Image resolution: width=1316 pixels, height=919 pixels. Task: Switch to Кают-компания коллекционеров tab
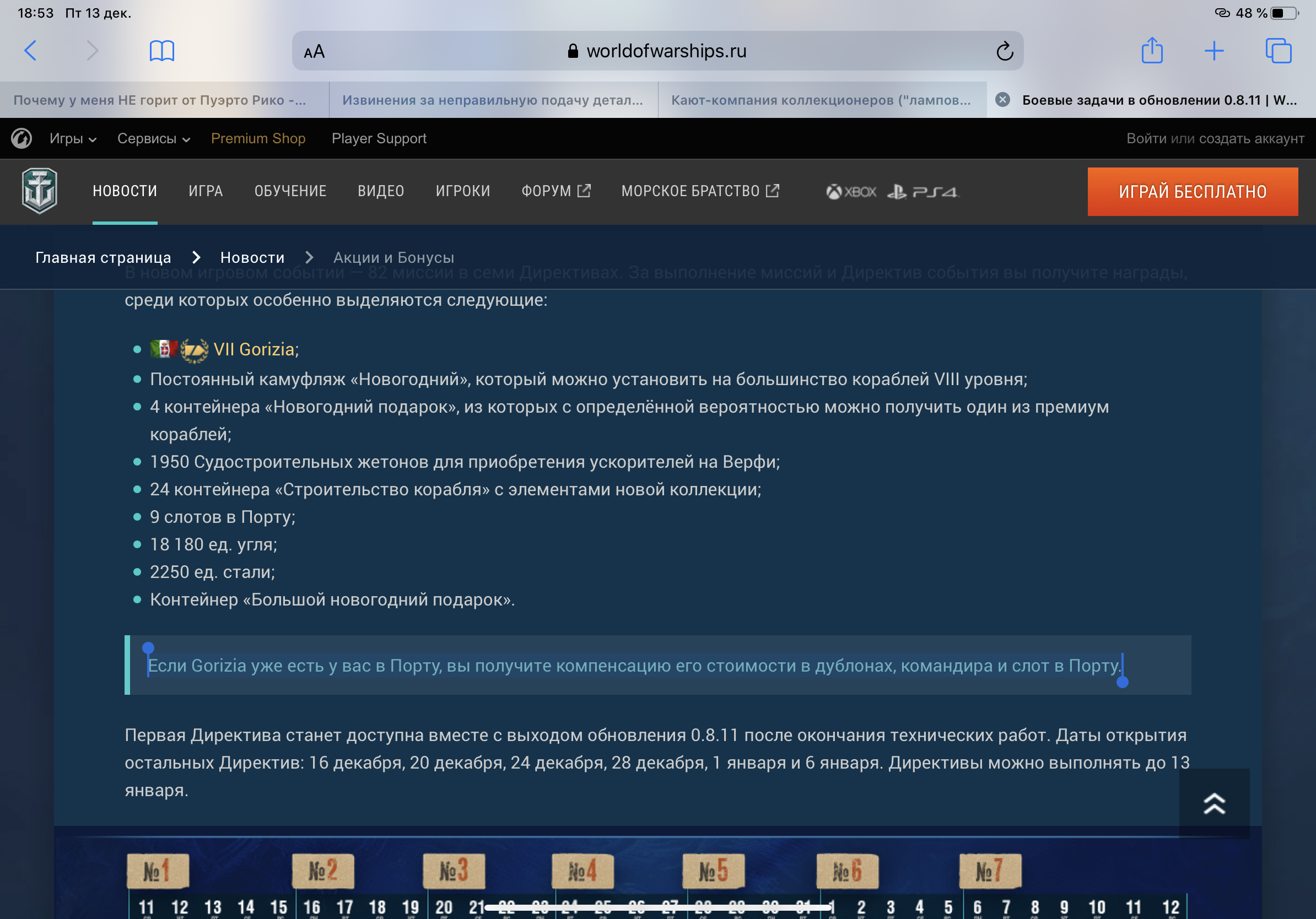pyautogui.click(x=822, y=100)
